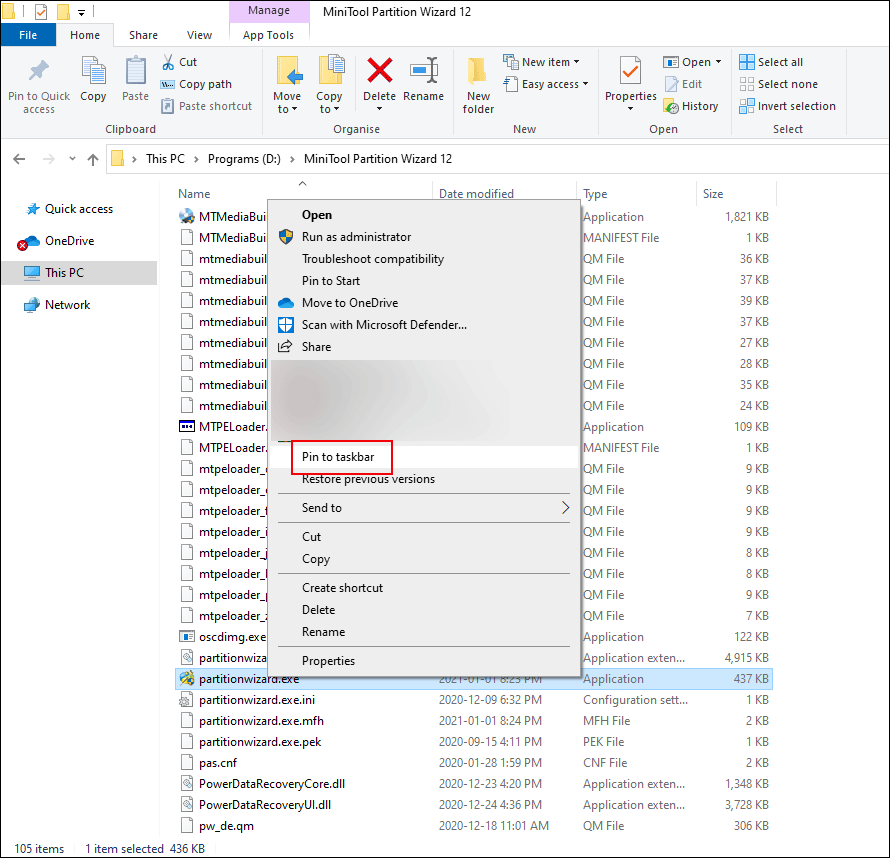Screen dimensions: 890x858
Task: Sort files by the Size column header
Action: click(713, 194)
